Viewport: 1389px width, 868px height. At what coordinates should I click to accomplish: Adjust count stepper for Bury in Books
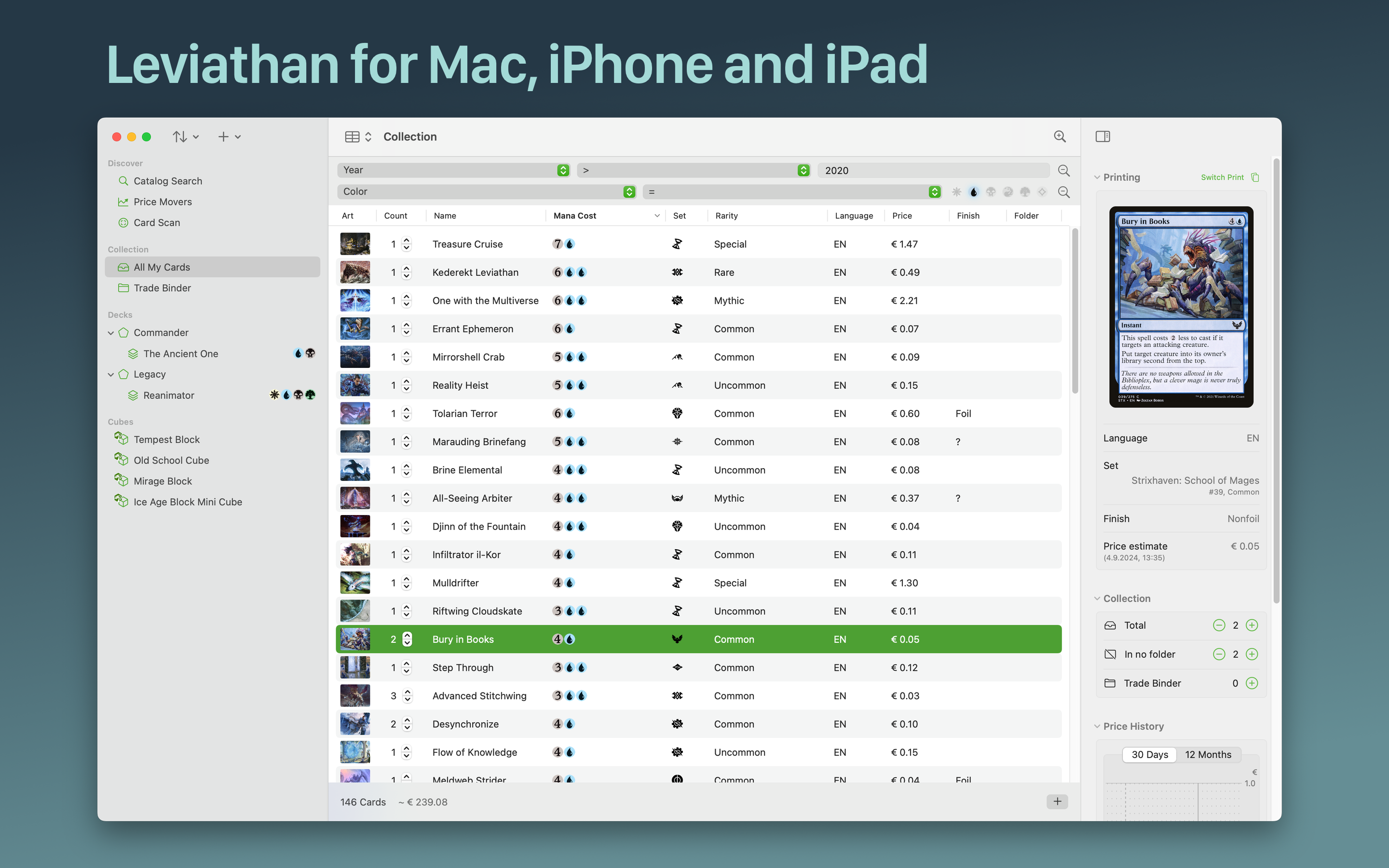(407, 639)
